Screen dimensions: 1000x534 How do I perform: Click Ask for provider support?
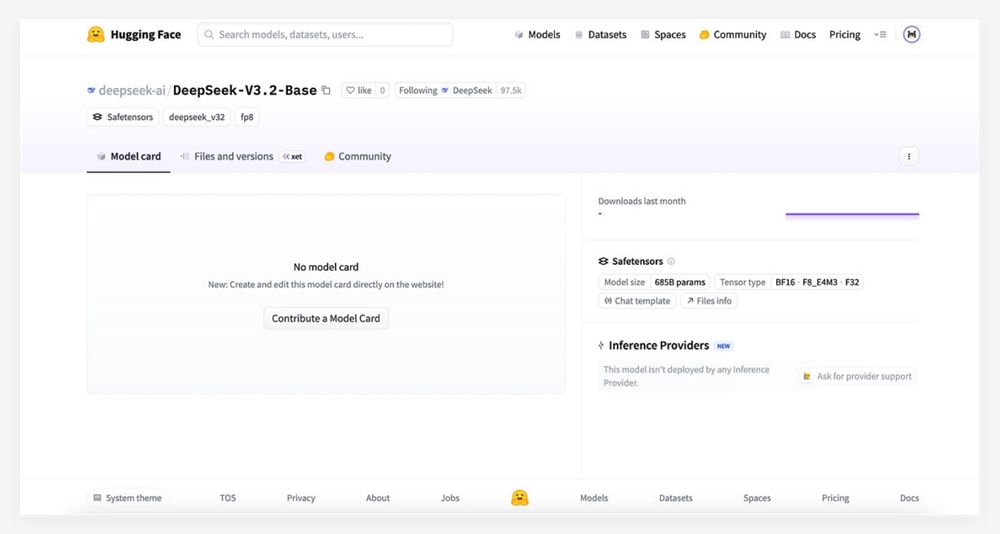click(x=857, y=377)
